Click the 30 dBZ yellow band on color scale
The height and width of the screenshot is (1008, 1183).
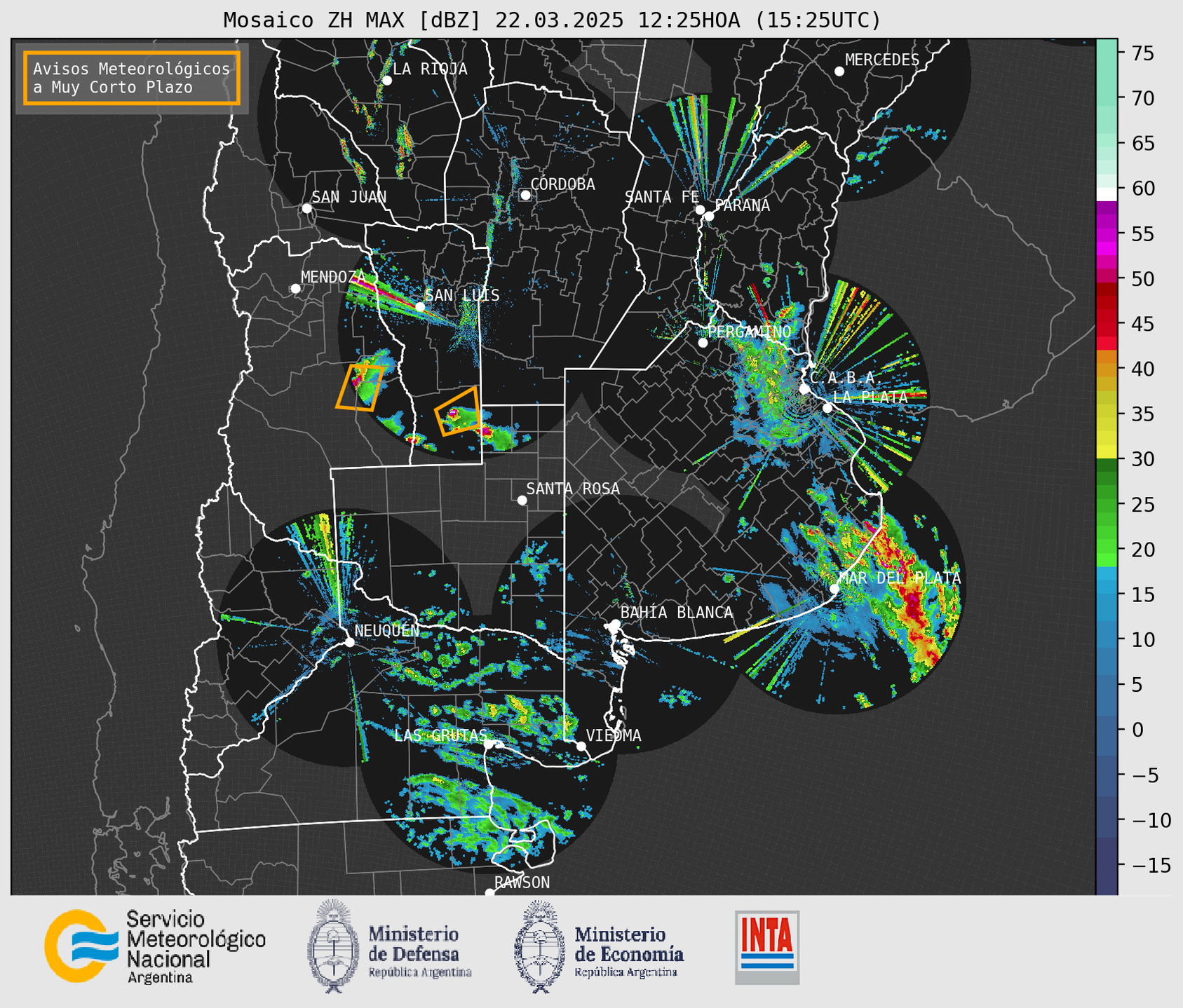(1107, 452)
